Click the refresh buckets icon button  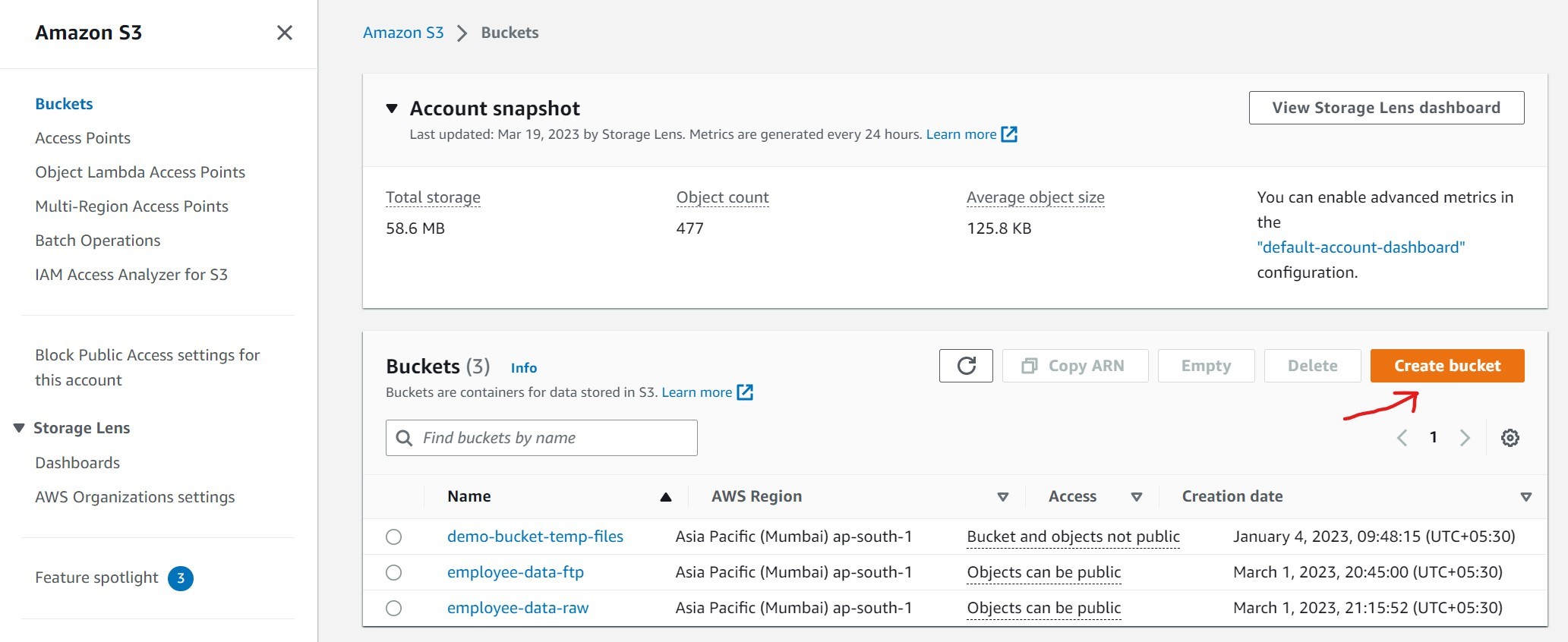click(x=966, y=366)
